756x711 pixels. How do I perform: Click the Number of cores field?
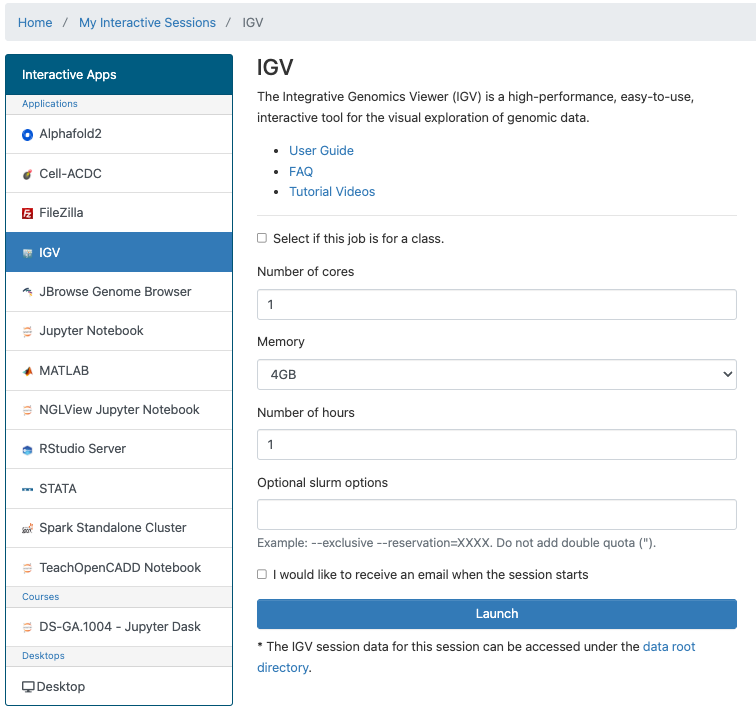[x=496, y=304]
